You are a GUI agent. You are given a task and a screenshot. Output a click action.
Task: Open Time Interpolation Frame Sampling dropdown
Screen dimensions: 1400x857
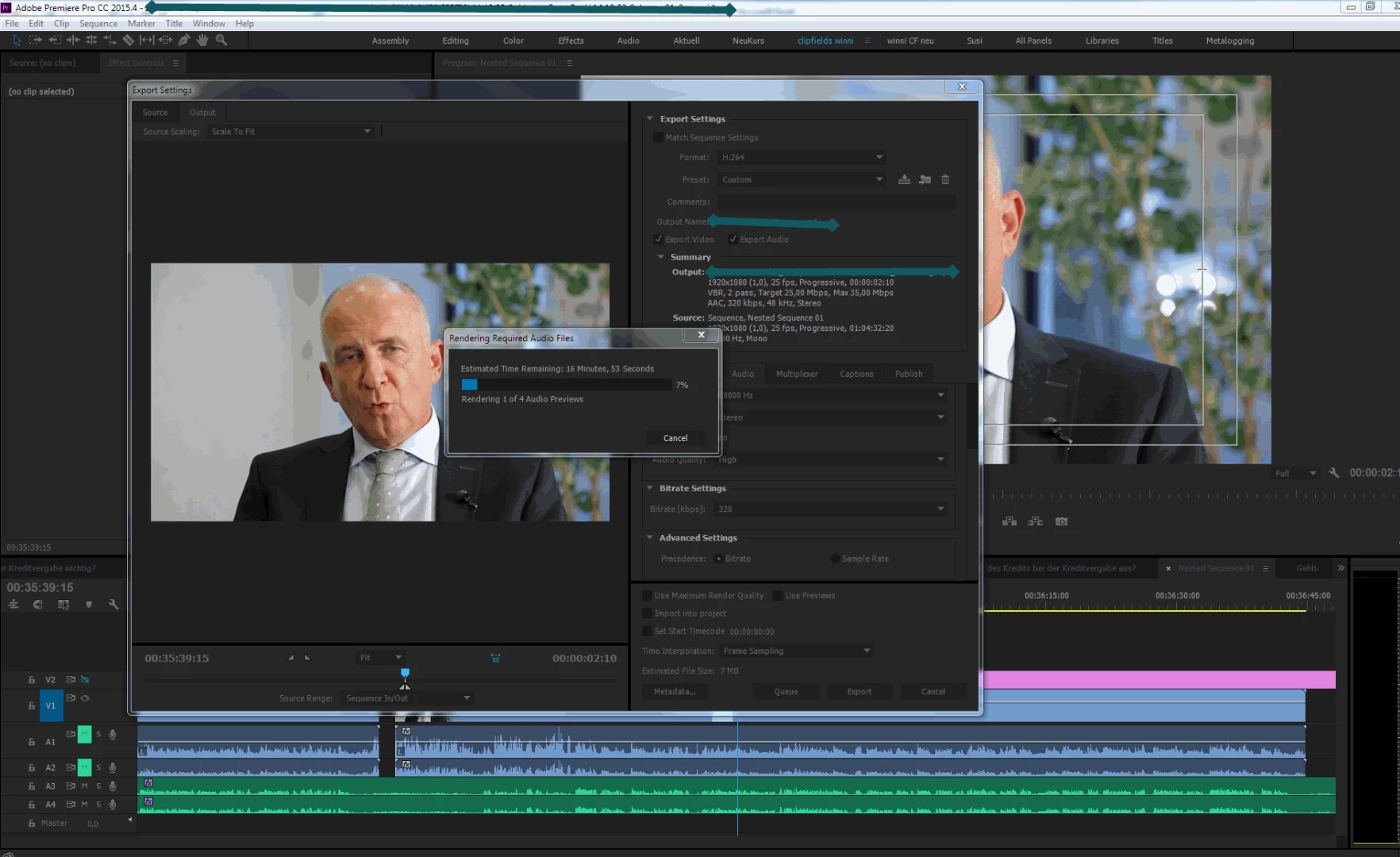(797, 651)
